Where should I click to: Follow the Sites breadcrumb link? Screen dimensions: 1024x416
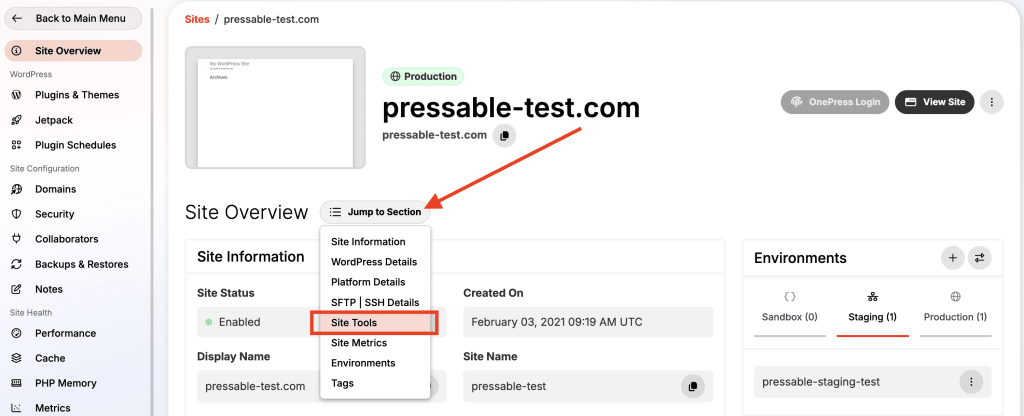199,19
